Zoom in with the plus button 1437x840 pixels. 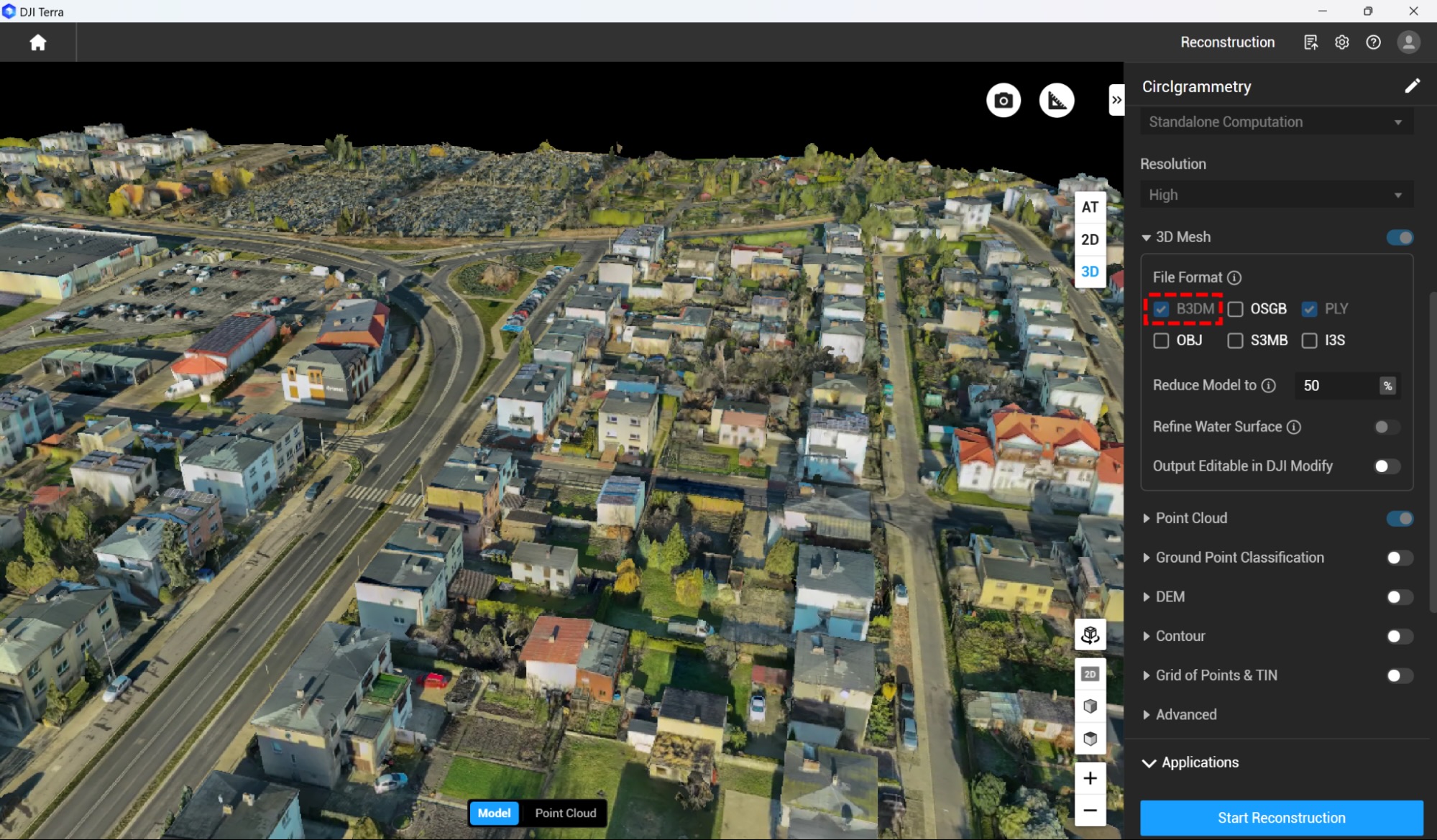click(1090, 778)
